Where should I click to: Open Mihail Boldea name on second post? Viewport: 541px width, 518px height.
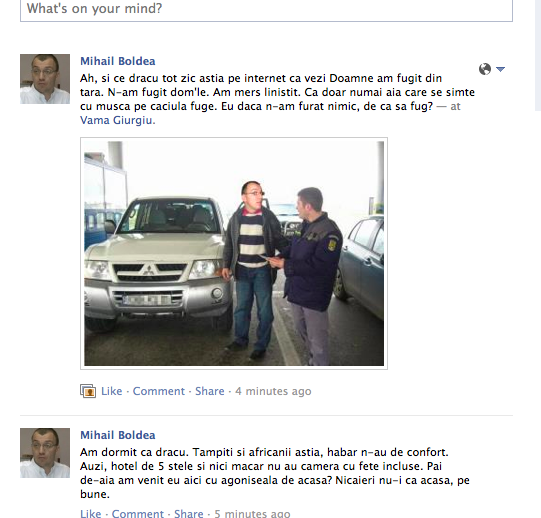coord(118,435)
